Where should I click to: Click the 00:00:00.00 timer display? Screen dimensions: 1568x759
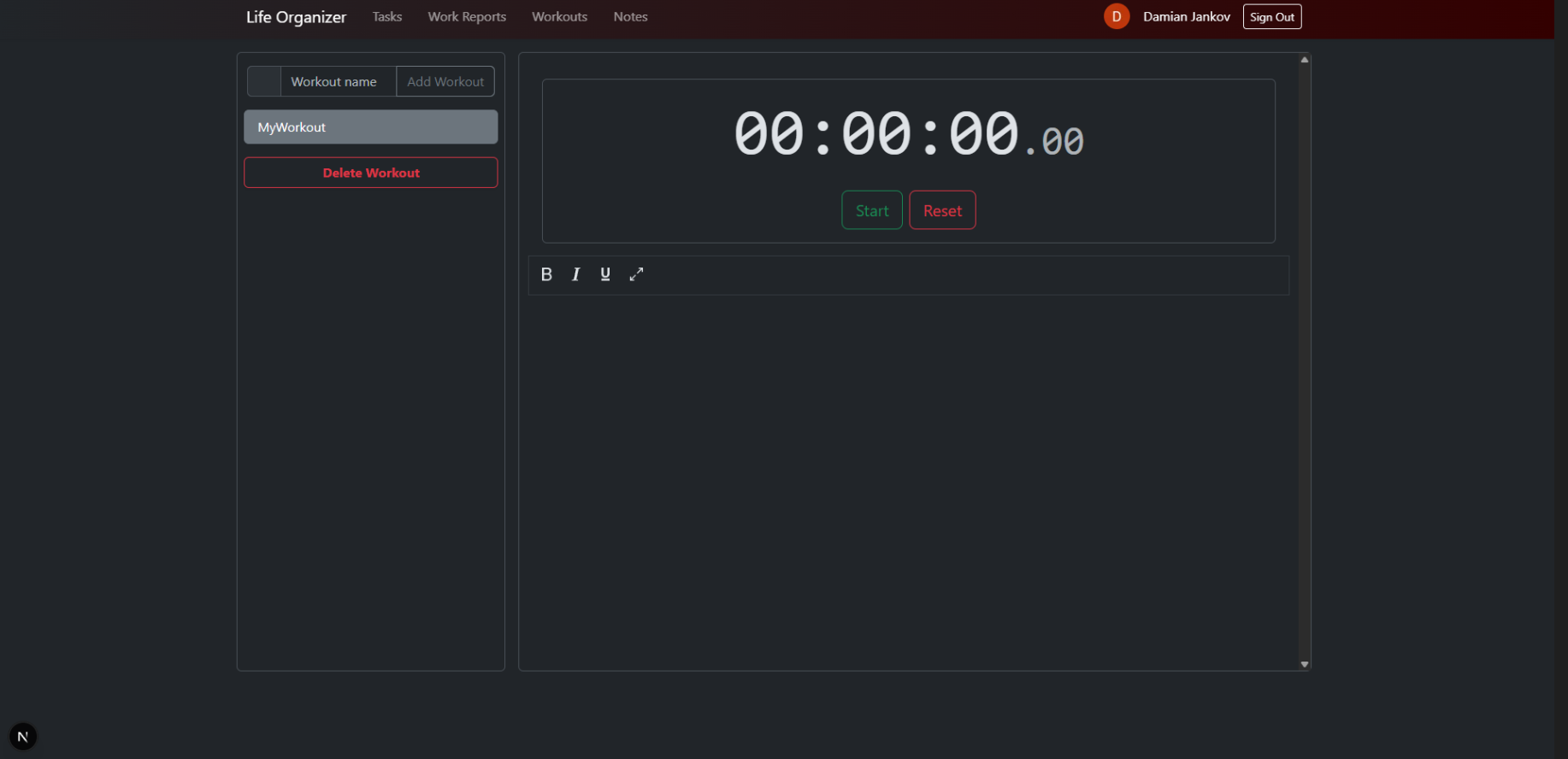[x=909, y=134]
